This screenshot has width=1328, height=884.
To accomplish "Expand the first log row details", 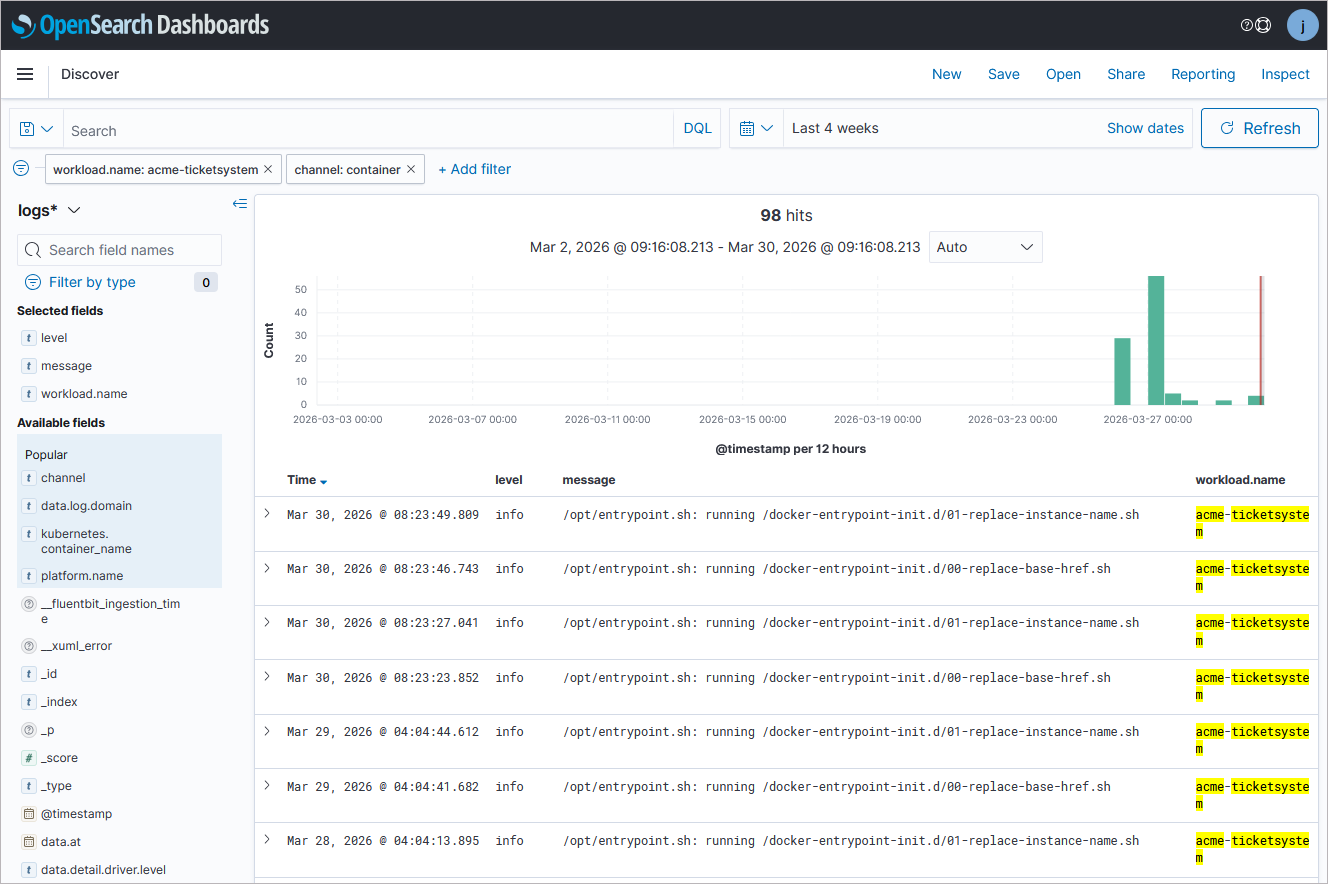I will (267, 513).
